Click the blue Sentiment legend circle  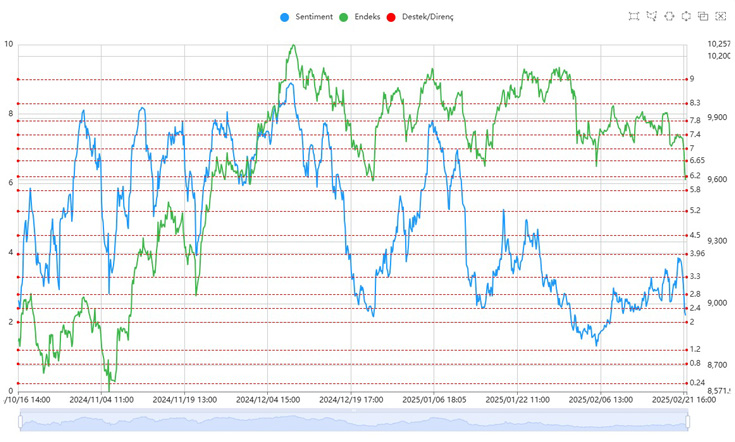285,17
